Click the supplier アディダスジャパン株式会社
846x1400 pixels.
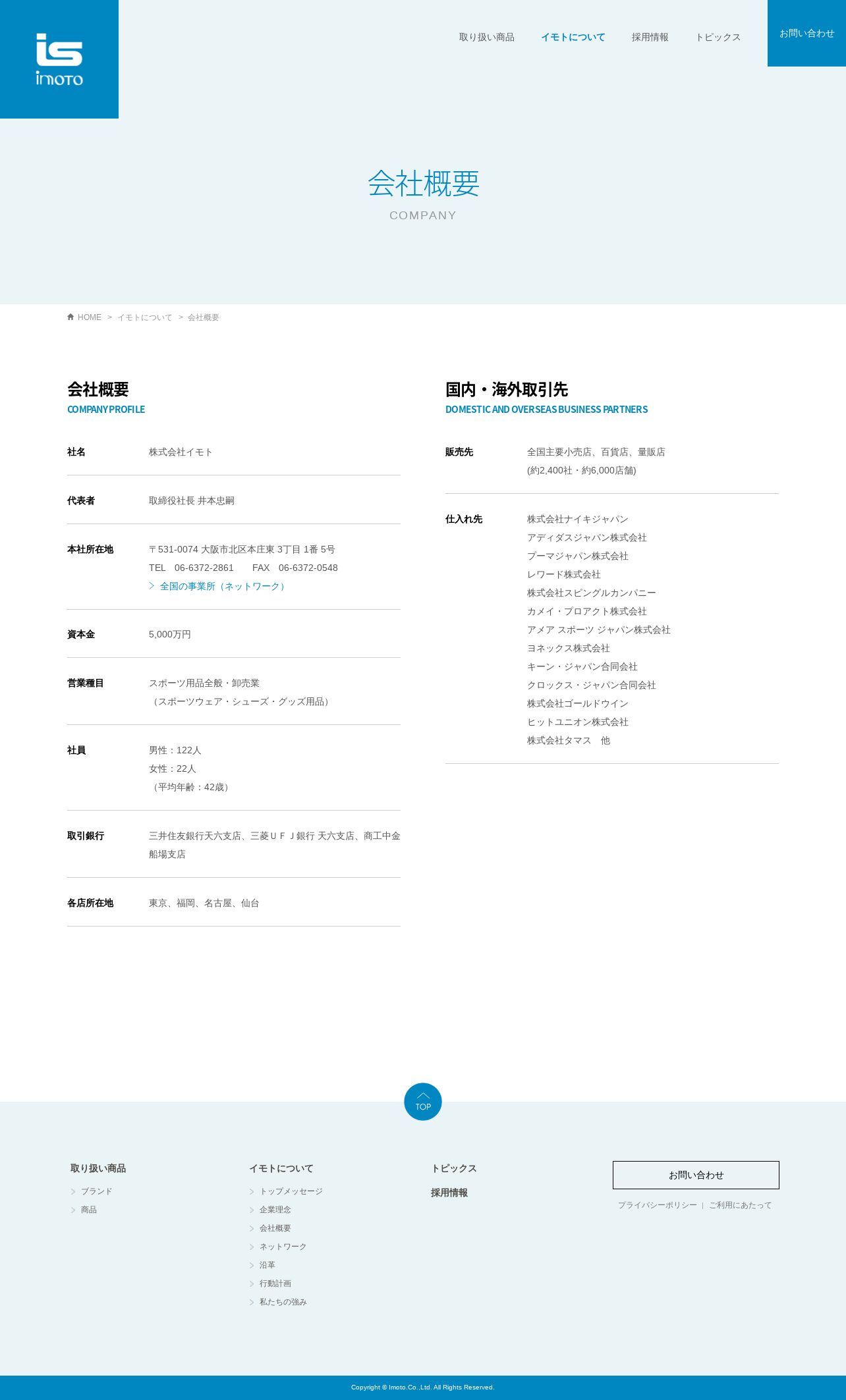coord(587,537)
